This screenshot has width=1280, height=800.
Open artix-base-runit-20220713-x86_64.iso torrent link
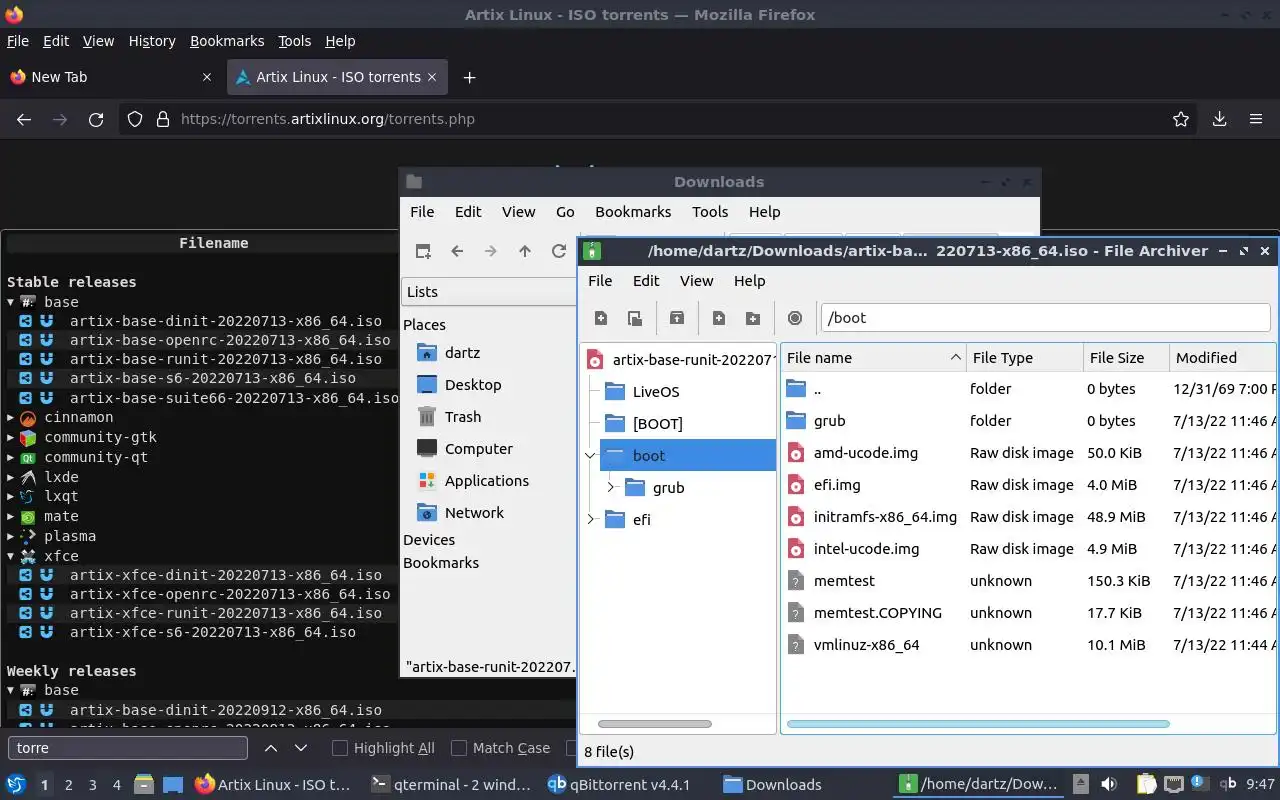tap(226, 359)
